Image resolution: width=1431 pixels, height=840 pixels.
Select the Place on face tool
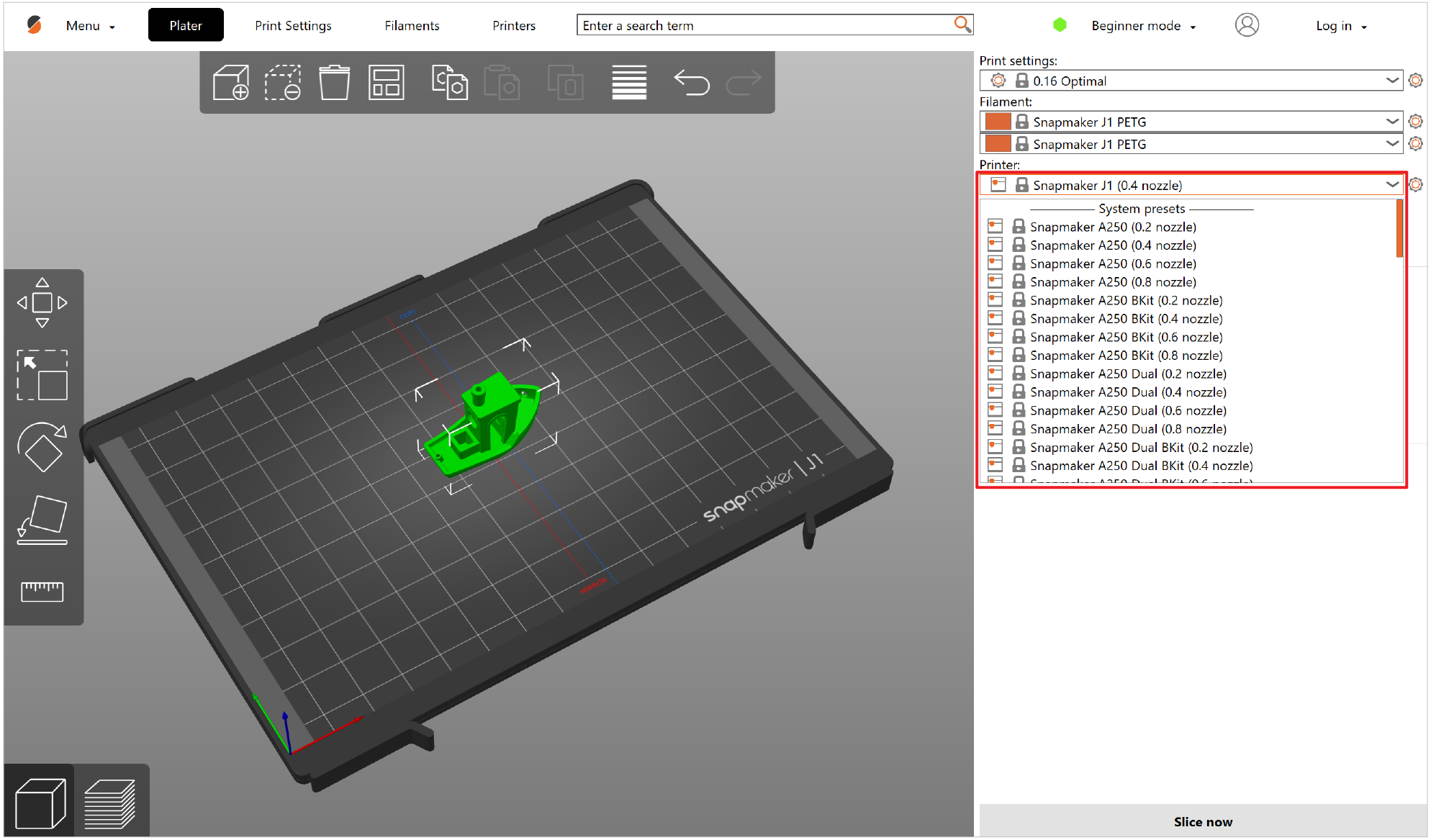[42, 520]
